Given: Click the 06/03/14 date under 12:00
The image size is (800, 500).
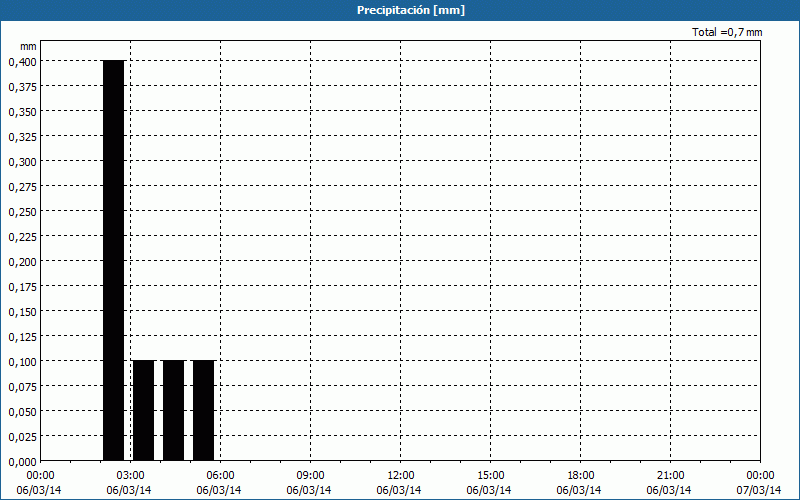Looking at the screenshot, I should click(x=399, y=490).
